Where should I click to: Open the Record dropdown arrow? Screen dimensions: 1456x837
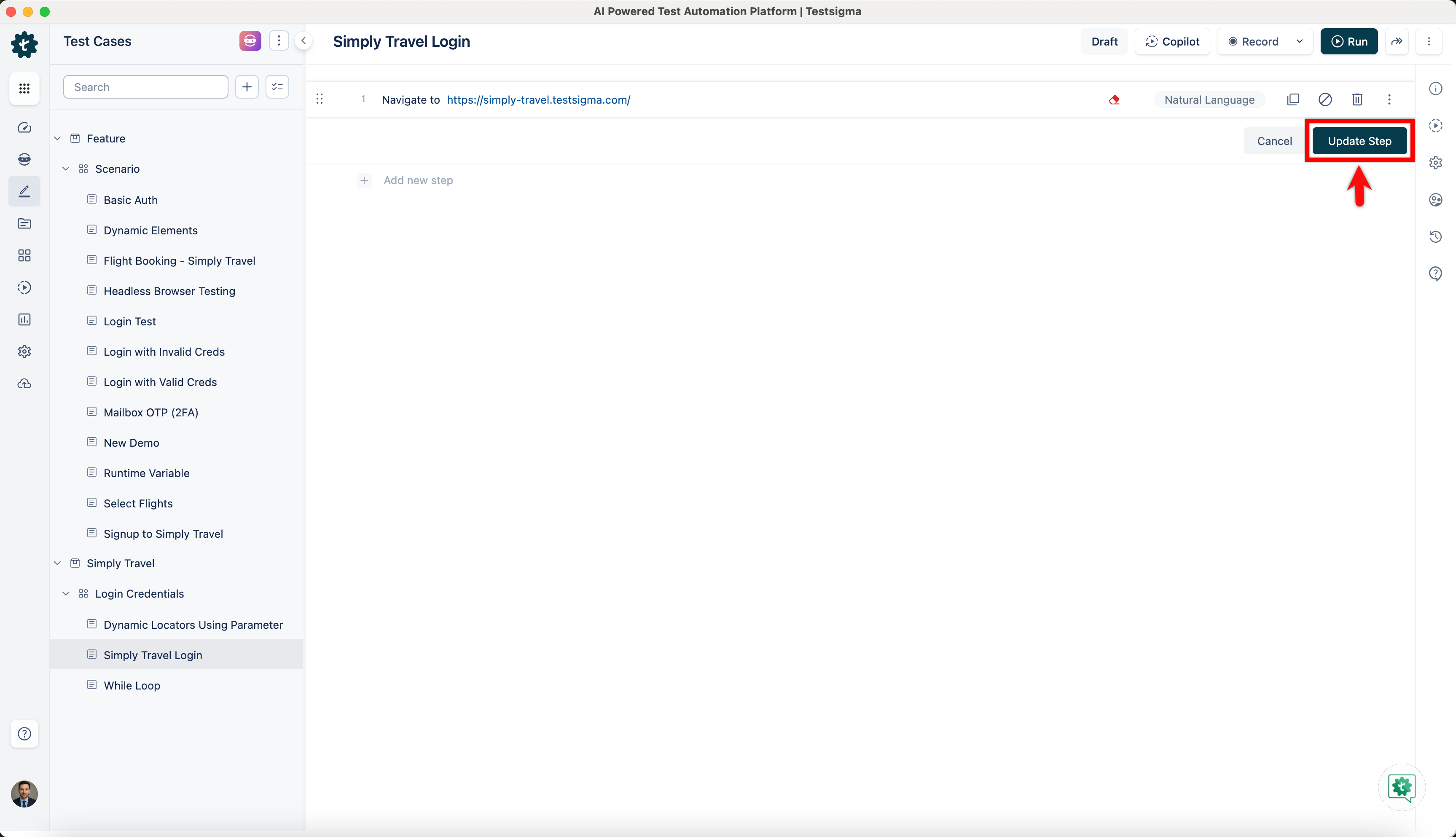pos(1299,41)
